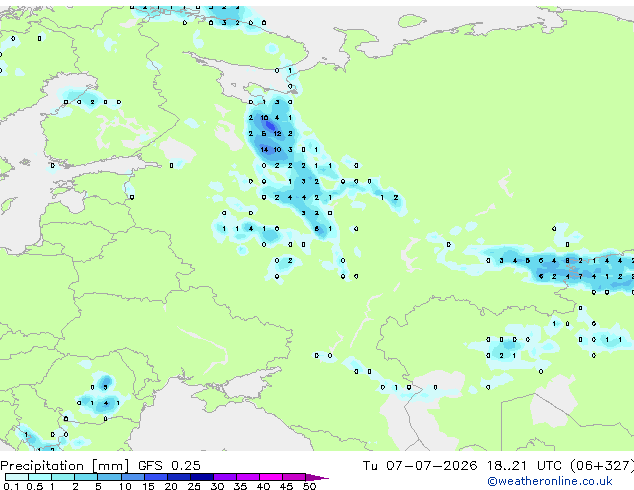The image size is (634, 490).
Task: Click the '0.1' legend scale label
Action: (x=11, y=486)
